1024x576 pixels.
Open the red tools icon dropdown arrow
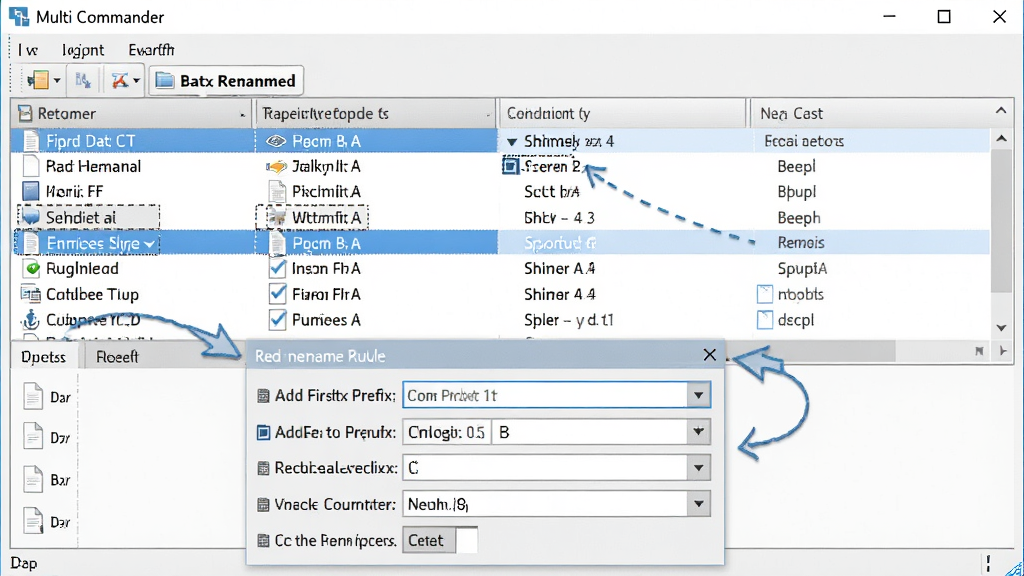point(136,81)
